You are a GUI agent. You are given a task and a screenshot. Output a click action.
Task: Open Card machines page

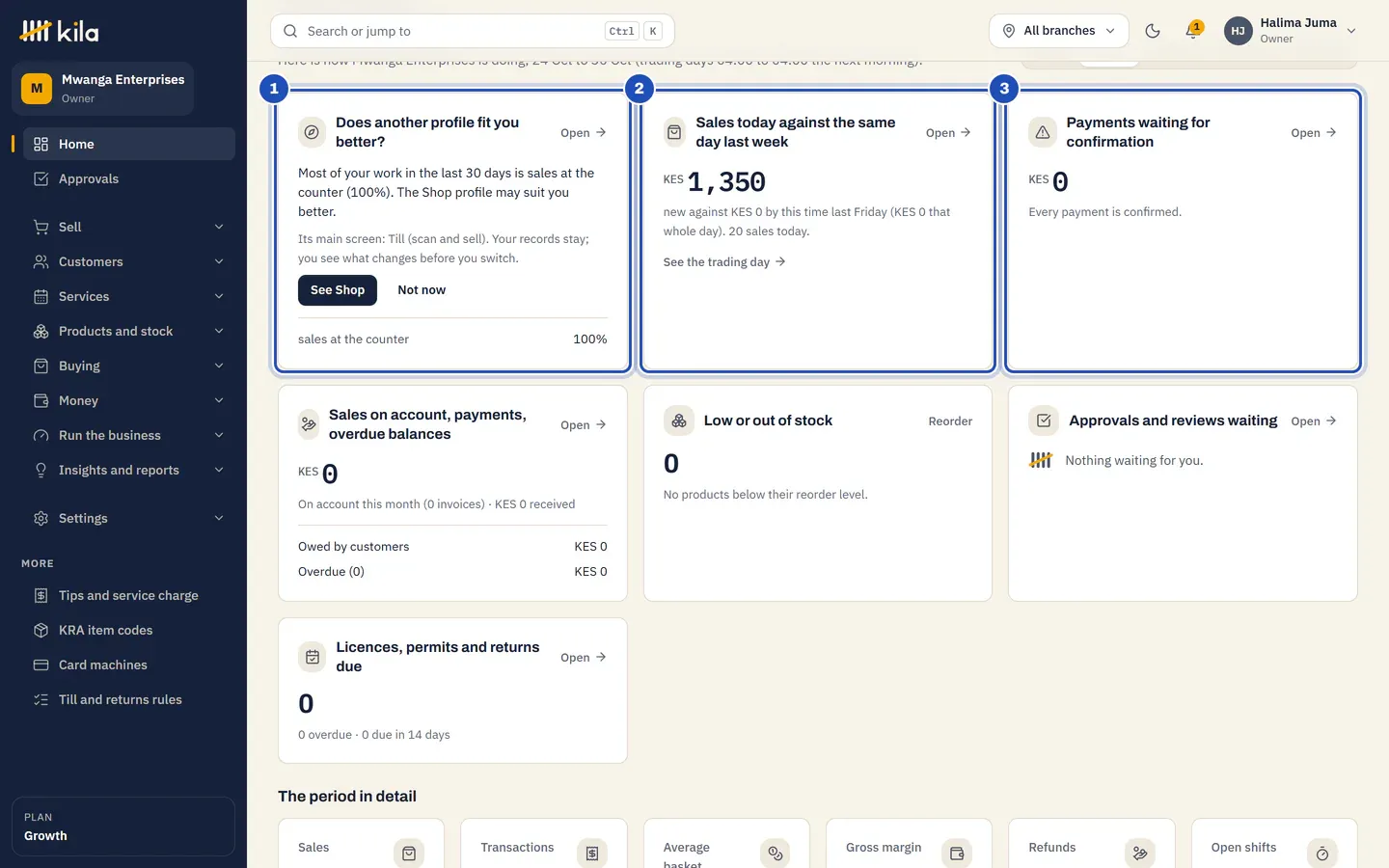pyautogui.click(x=129, y=665)
